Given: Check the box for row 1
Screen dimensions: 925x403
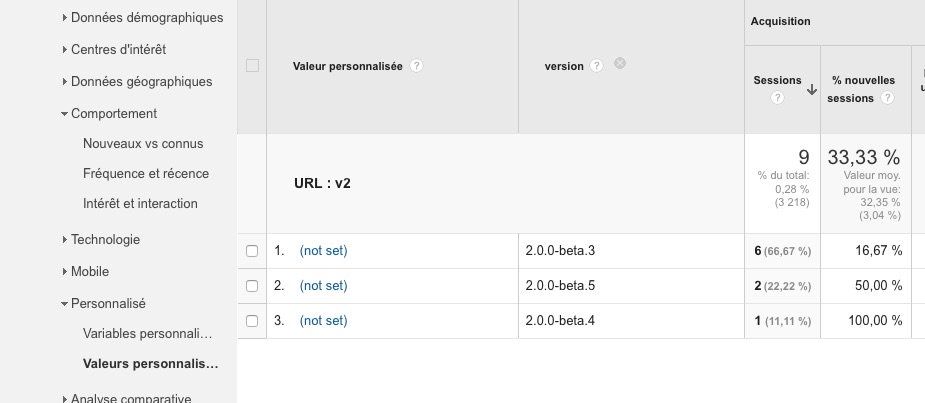Looking at the screenshot, I should 252,251.
